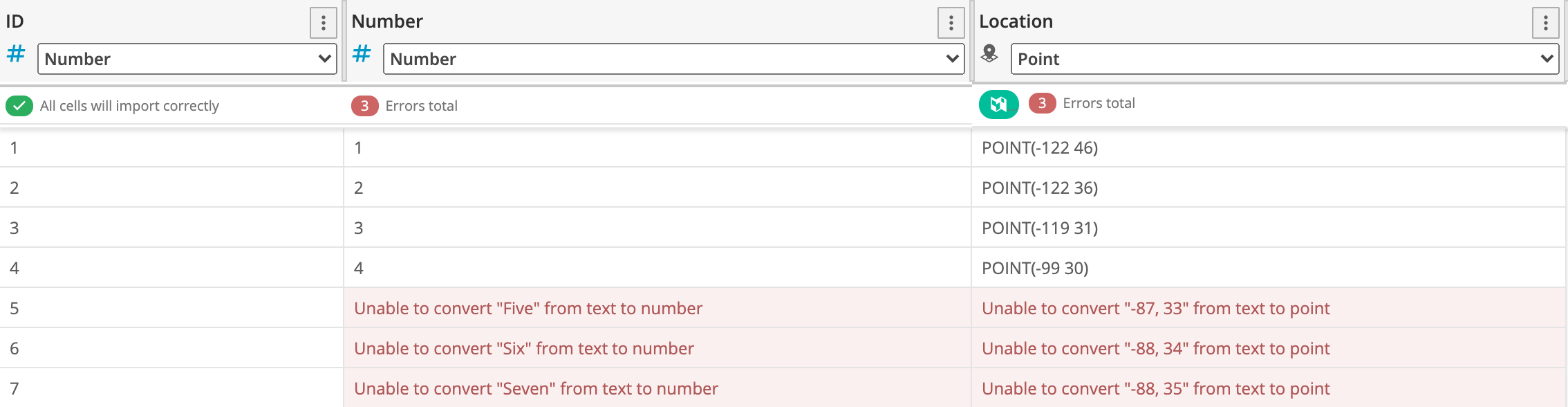Click the "Seven" conversion error cell
Screen dimensions: 1568x407
pos(536,388)
